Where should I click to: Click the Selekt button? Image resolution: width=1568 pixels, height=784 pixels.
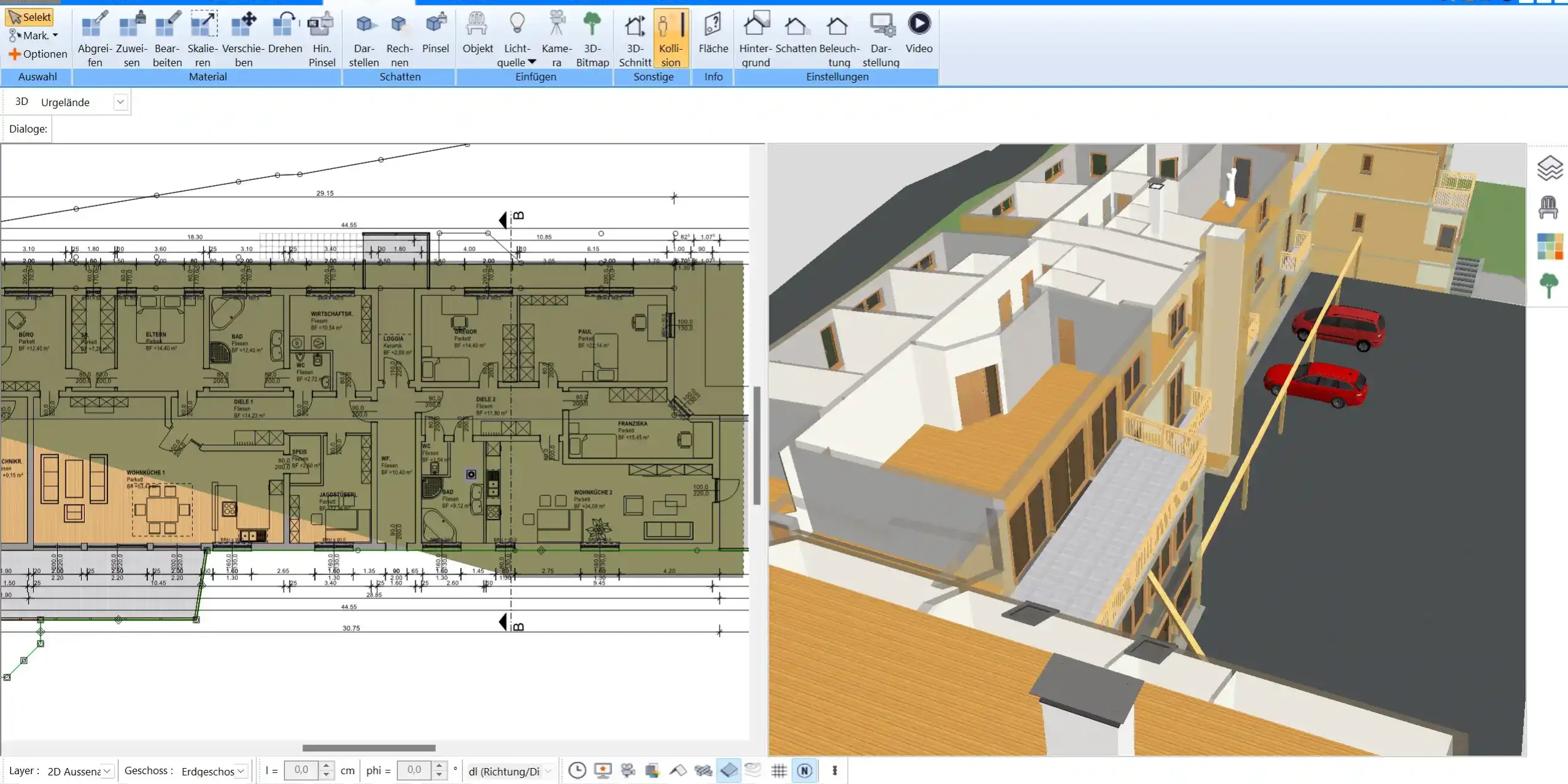[29, 17]
